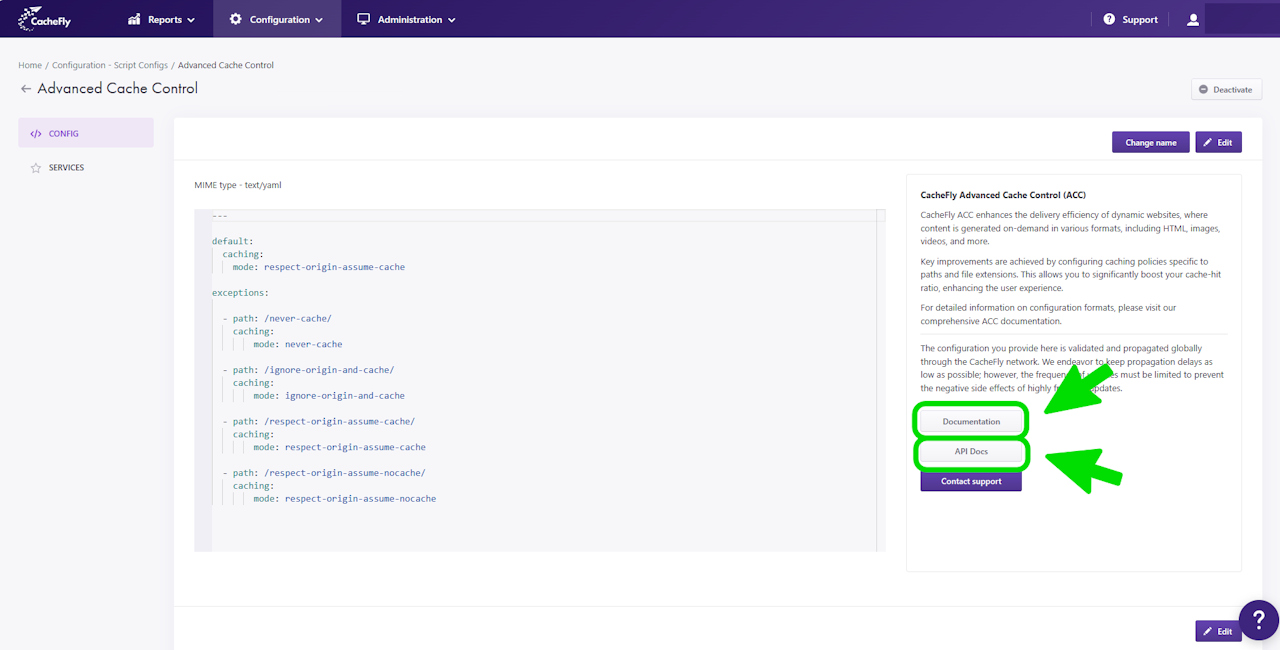Select the CONFIG sidebar tab
Viewport: 1280px width, 650px height.
click(86, 133)
